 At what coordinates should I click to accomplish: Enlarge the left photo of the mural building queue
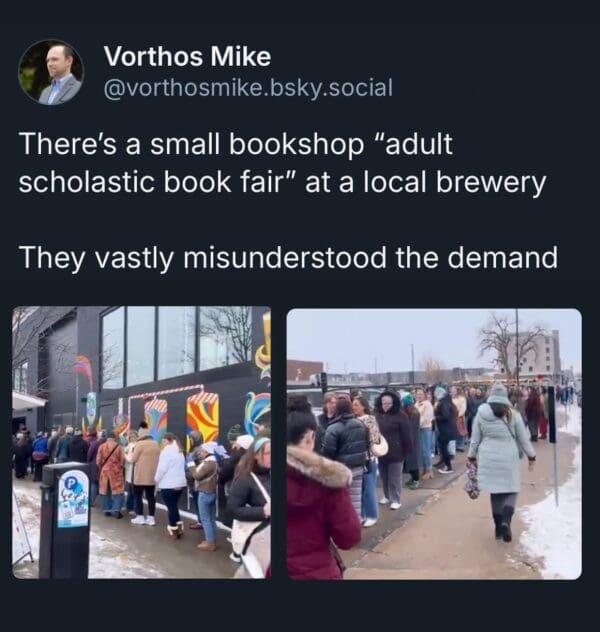coord(141,442)
